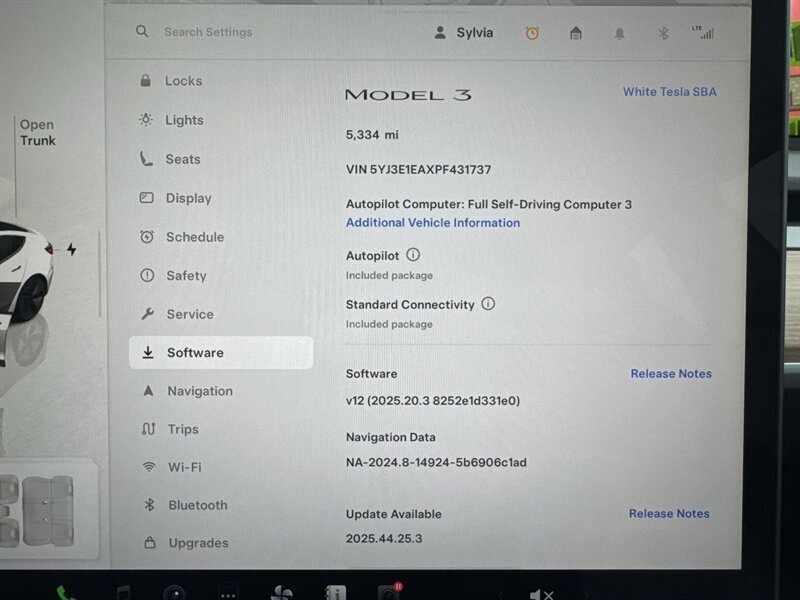
Task: Open Wi-Fi settings
Action: tap(184, 467)
